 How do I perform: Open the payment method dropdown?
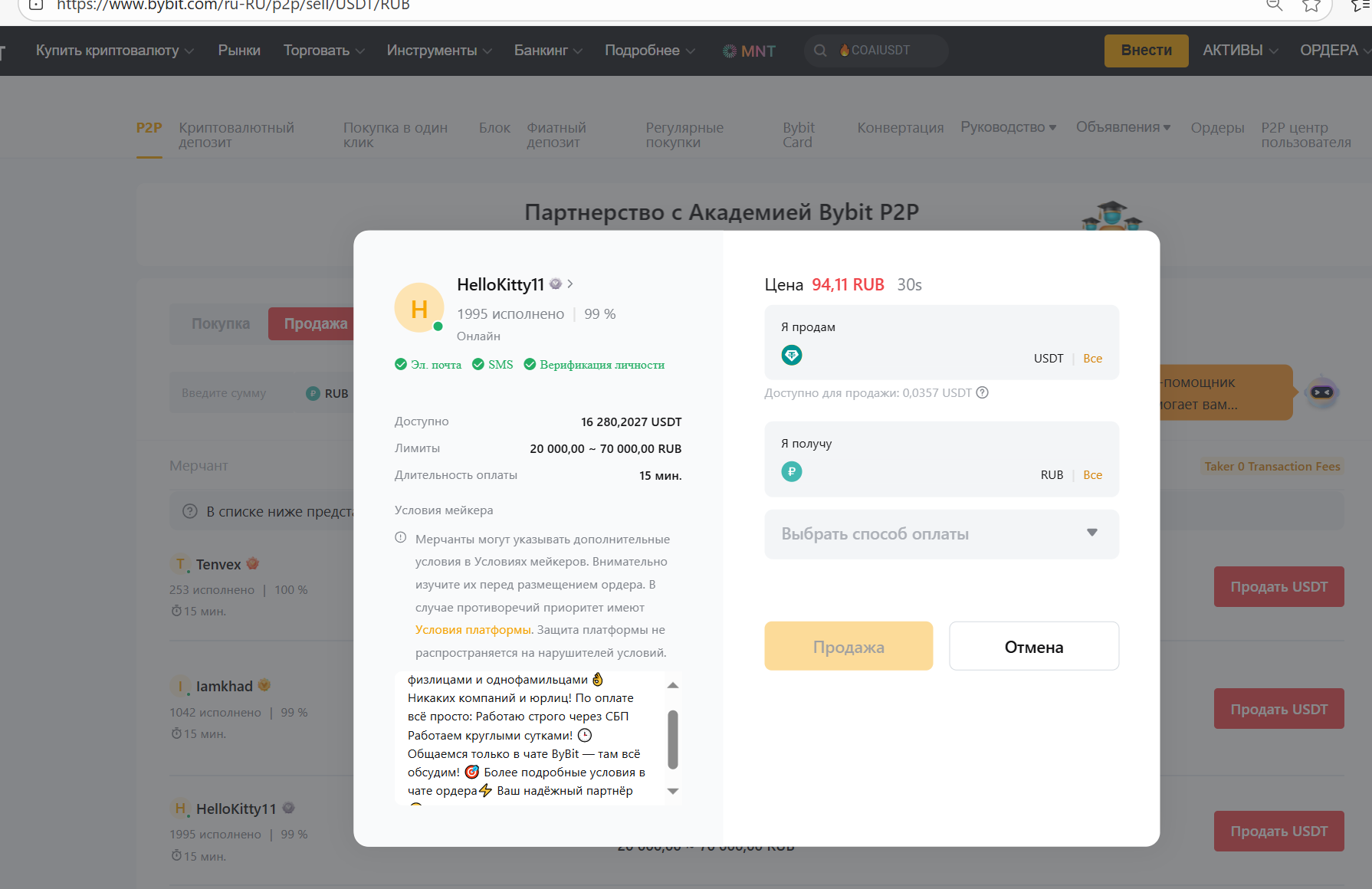pyautogui.click(x=942, y=534)
